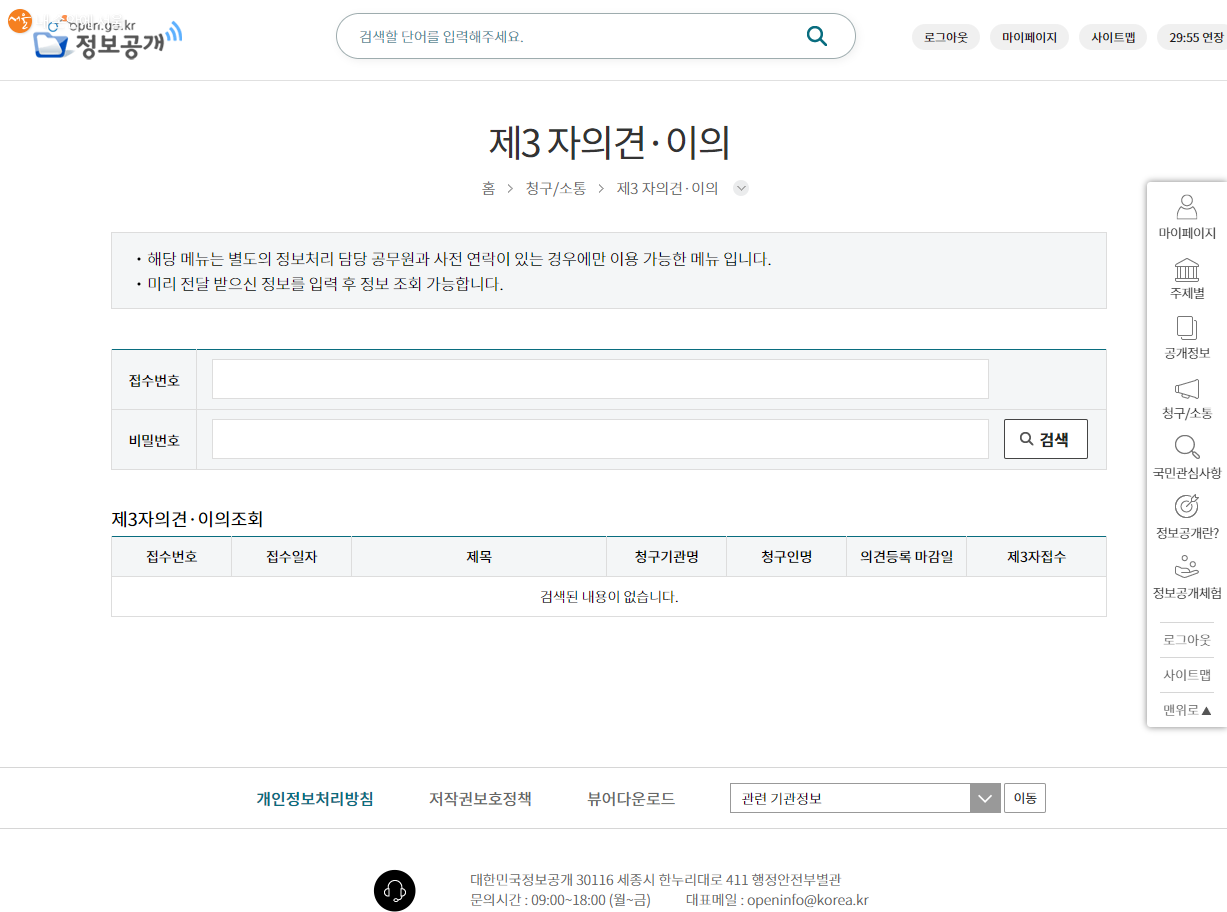Viewport: 1227px width, 912px height.
Task: Click 맨위로 to go to page top
Action: (1187, 710)
